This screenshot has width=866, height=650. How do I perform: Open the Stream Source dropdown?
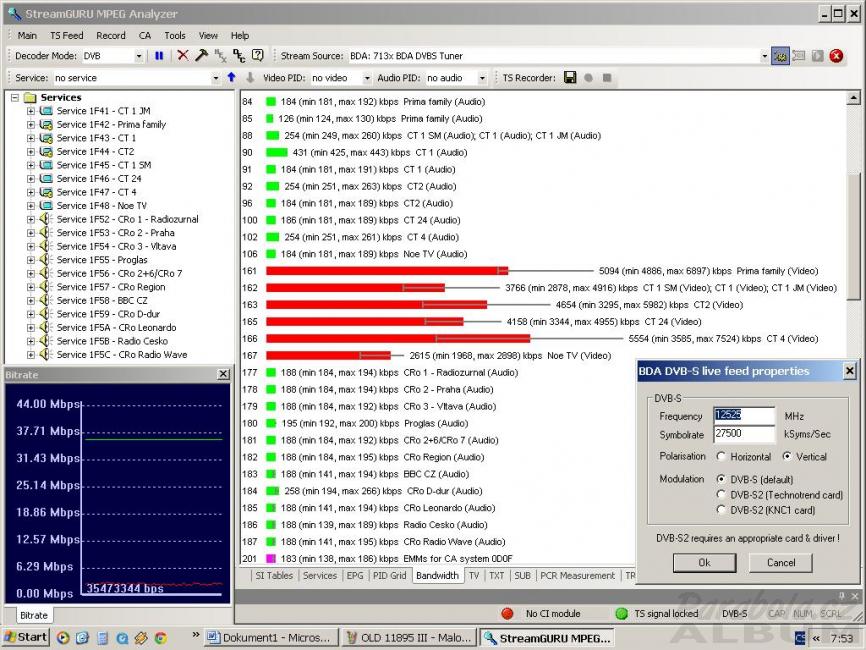pyautogui.click(x=764, y=56)
